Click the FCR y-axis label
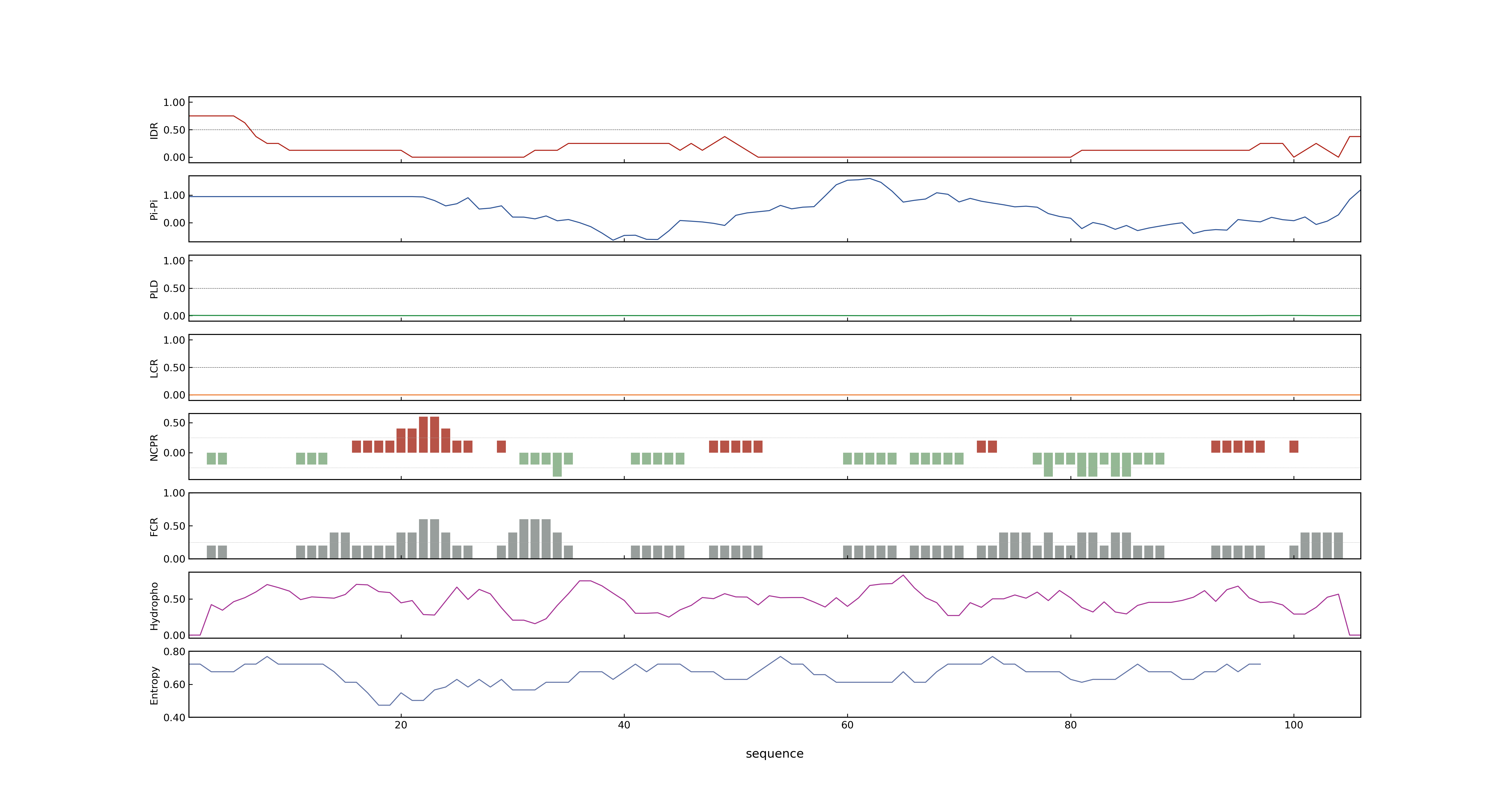The height and width of the screenshot is (806, 1512). (154, 526)
